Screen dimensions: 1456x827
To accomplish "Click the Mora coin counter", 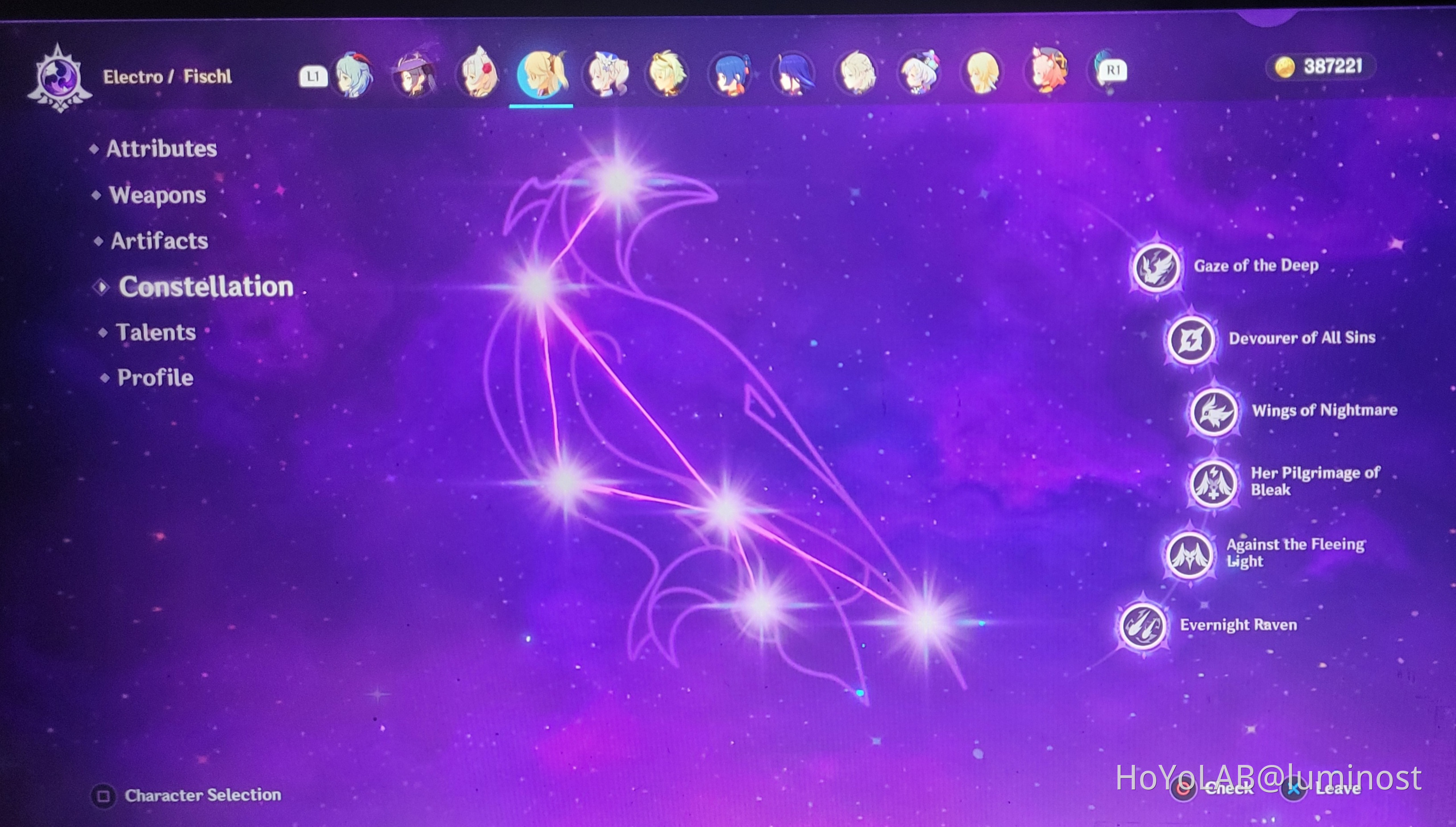I will tap(1320, 67).
